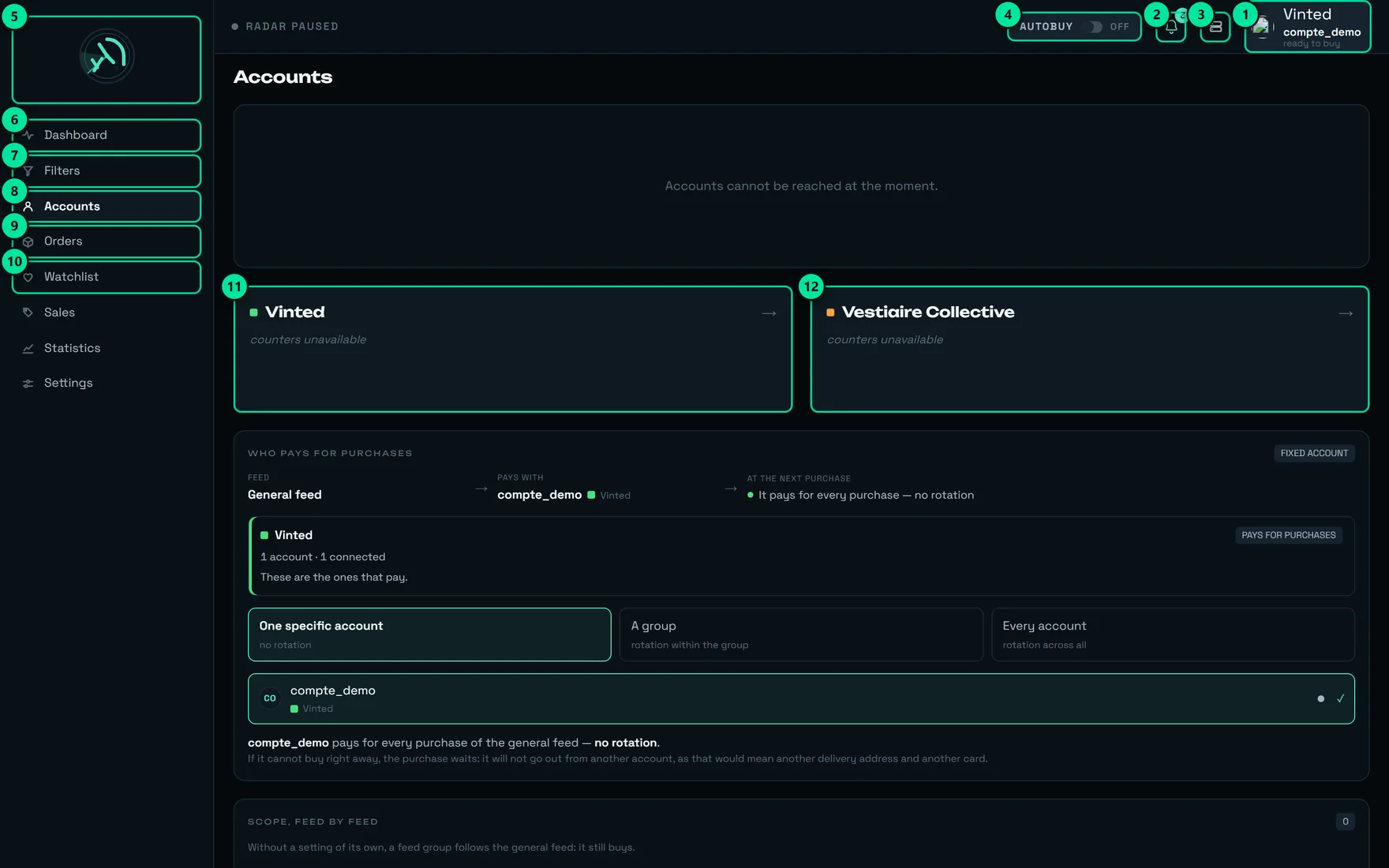The height and width of the screenshot is (868, 1389).
Task: Select the Accounts item in the sidebar
Action: (x=107, y=207)
